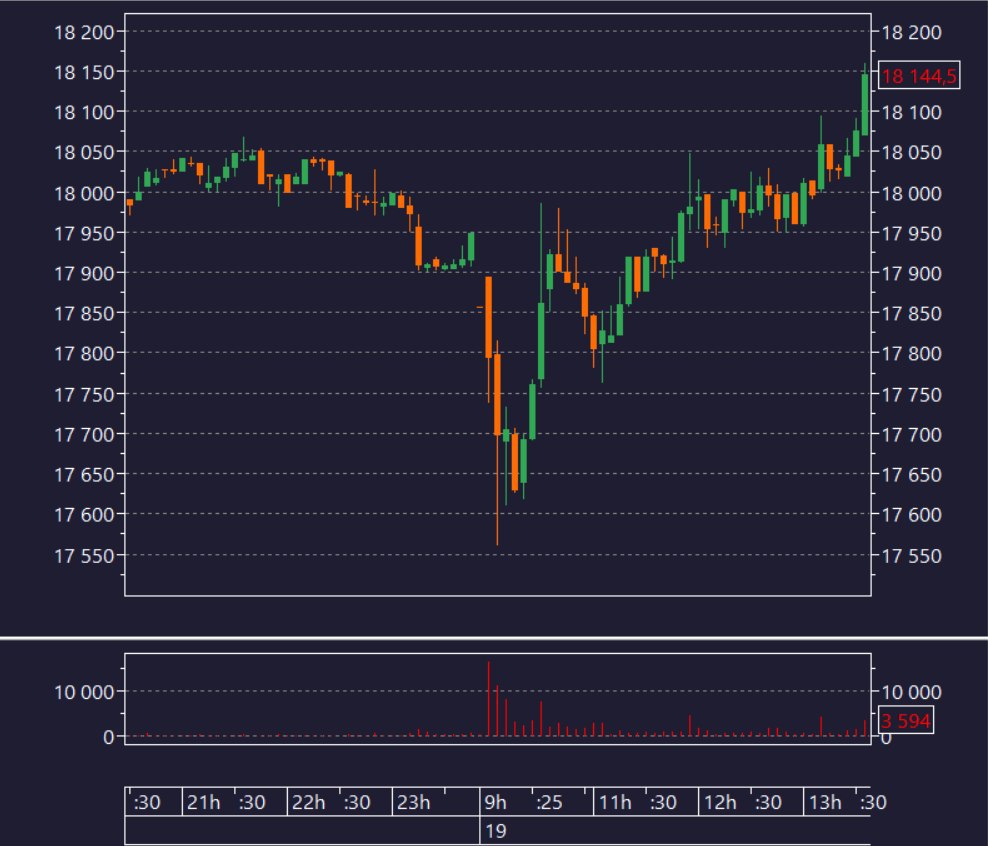The image size is (988, 846).
Task: Click 17 650 on the right price axis
Action: [910, 474]
